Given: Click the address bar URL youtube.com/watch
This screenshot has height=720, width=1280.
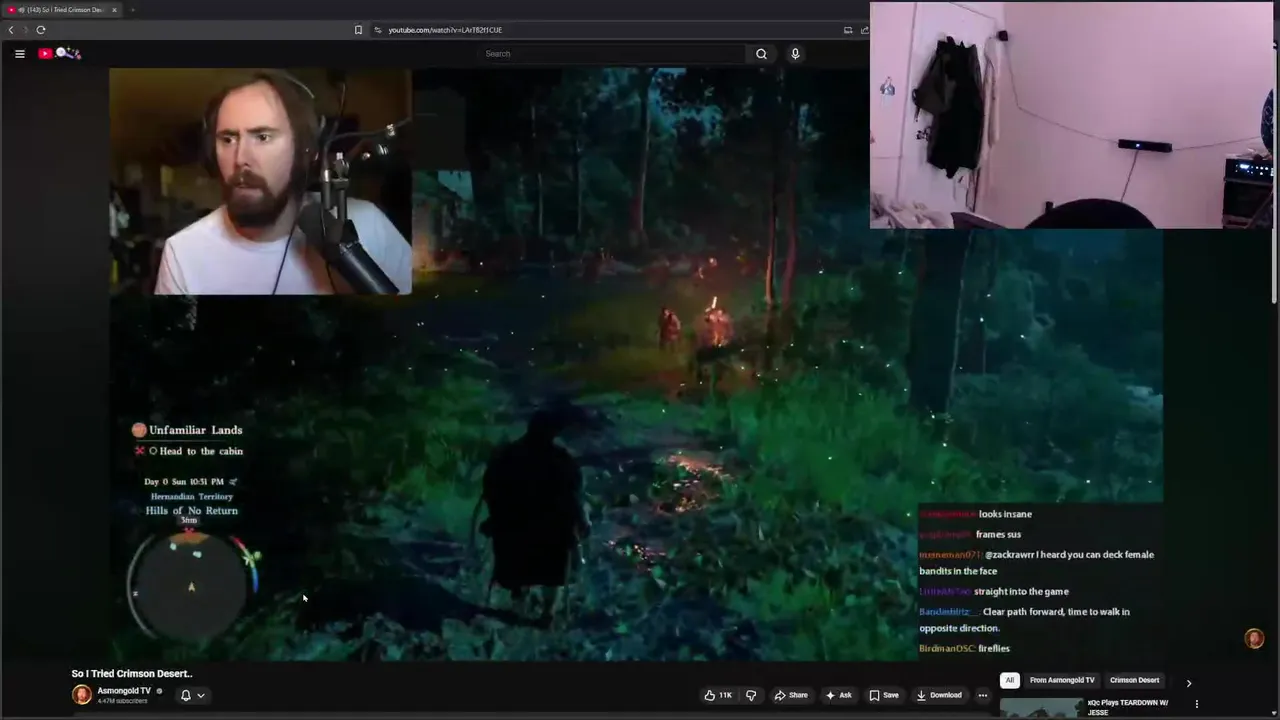Looking at the screenshot, I should click(x=445, y=30).
